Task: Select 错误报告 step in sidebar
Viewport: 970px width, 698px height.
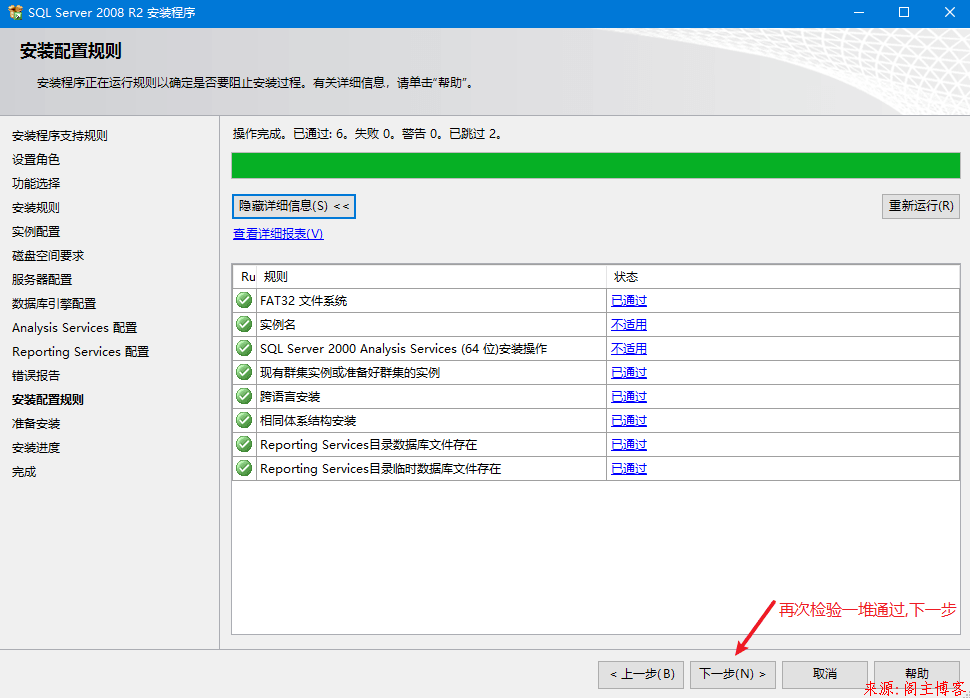Action: click(x=36, y=376)
